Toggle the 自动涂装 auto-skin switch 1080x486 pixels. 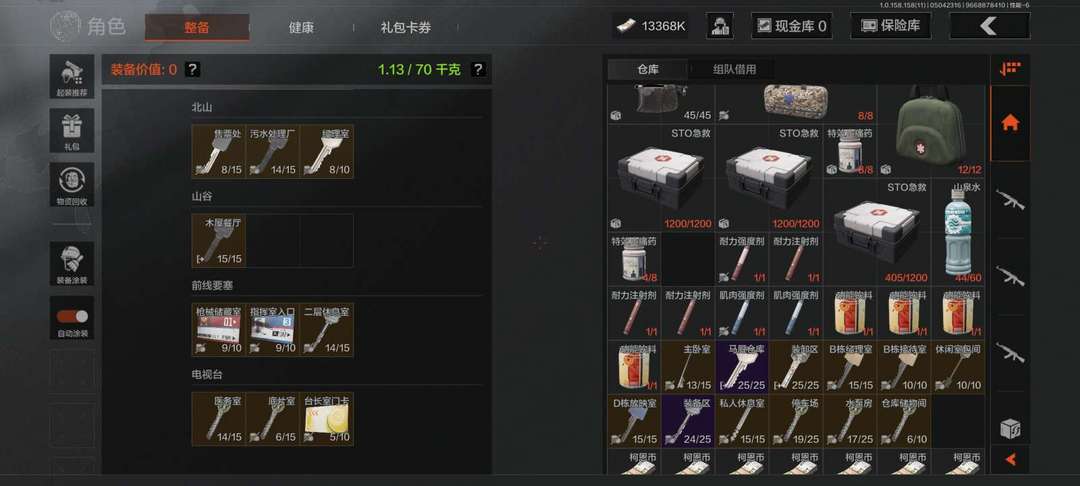click(x=72, y=317)
